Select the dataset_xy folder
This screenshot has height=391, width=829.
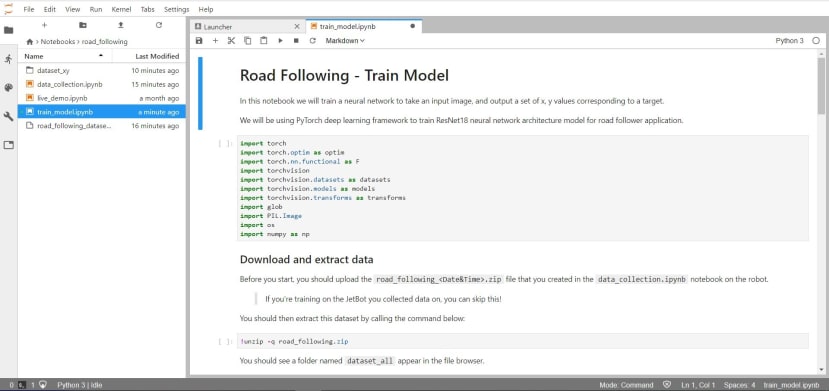click(102, 70)
